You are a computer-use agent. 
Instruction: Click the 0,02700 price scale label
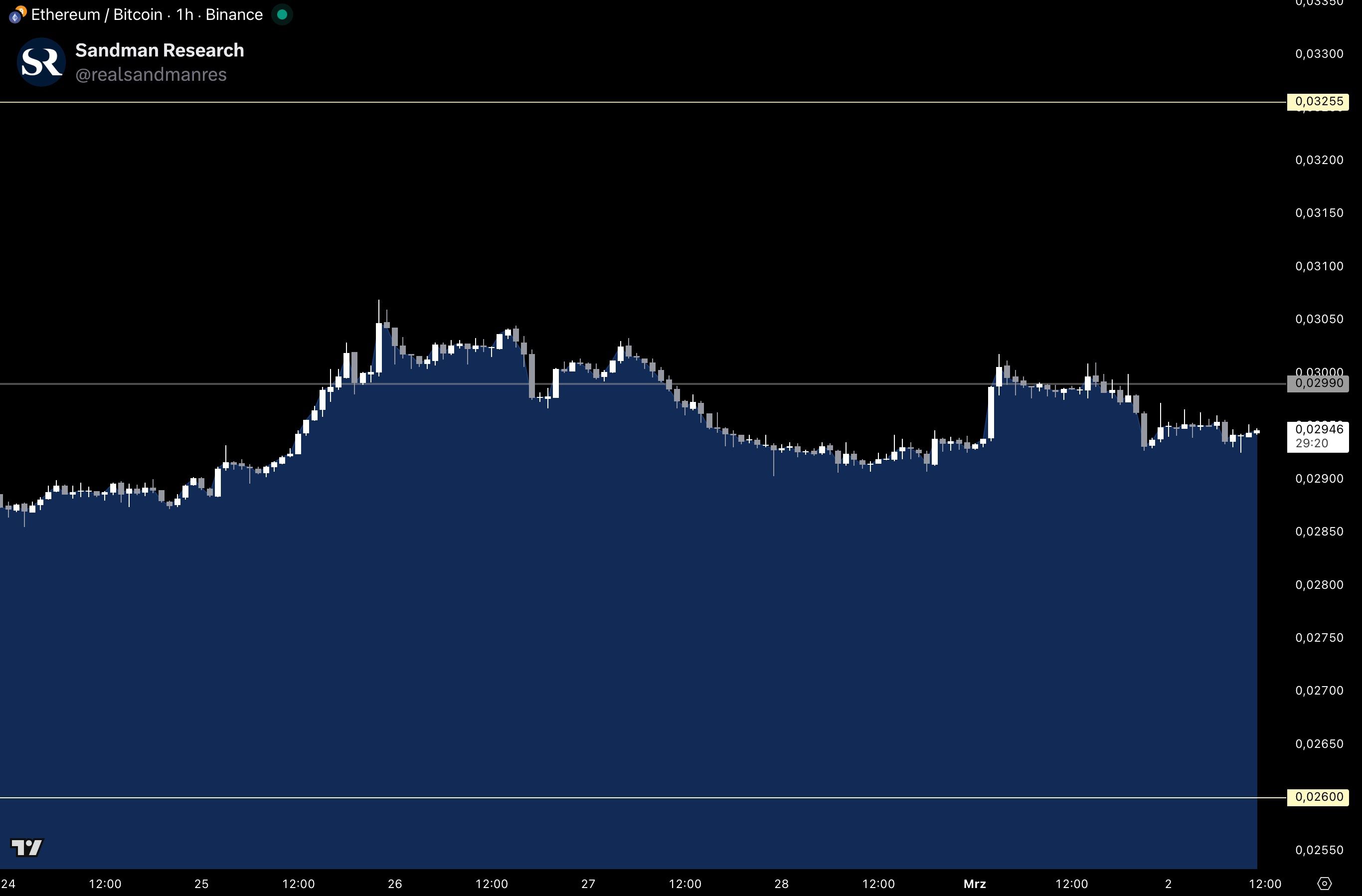1319,691
